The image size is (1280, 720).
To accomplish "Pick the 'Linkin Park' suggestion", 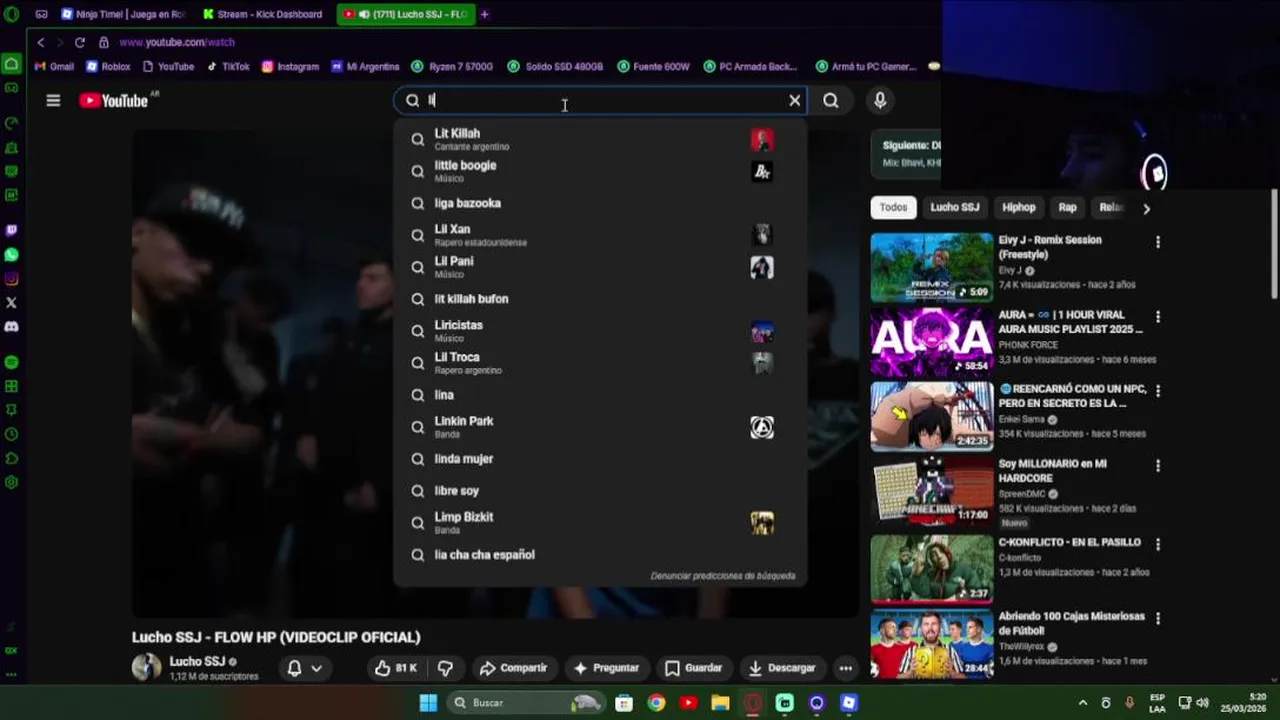I will point(600,427).
